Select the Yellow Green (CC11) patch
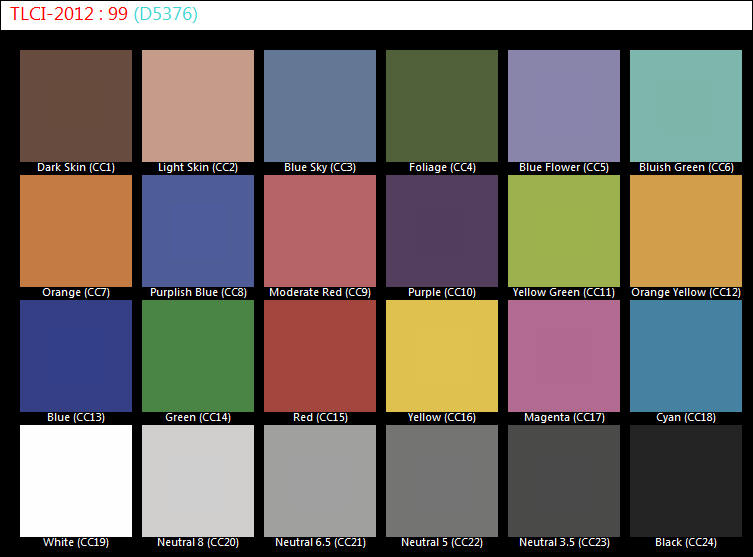753x557 pixels. coord(564,231)
